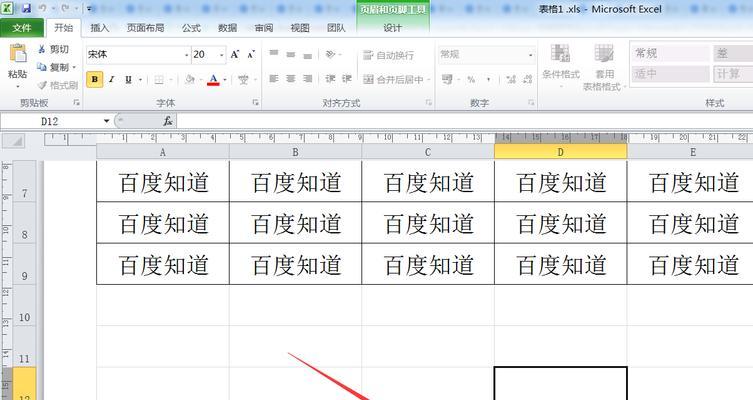Click column D header
Viewport: 753px width, 400px height.
(560, 152)
